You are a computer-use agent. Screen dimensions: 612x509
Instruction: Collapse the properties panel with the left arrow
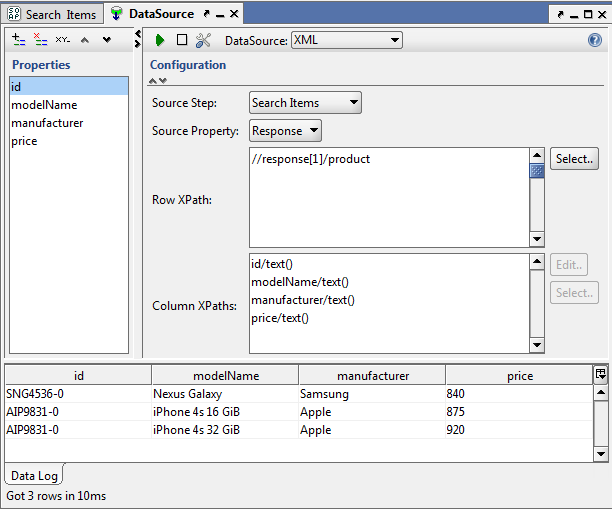click(137, 34)
